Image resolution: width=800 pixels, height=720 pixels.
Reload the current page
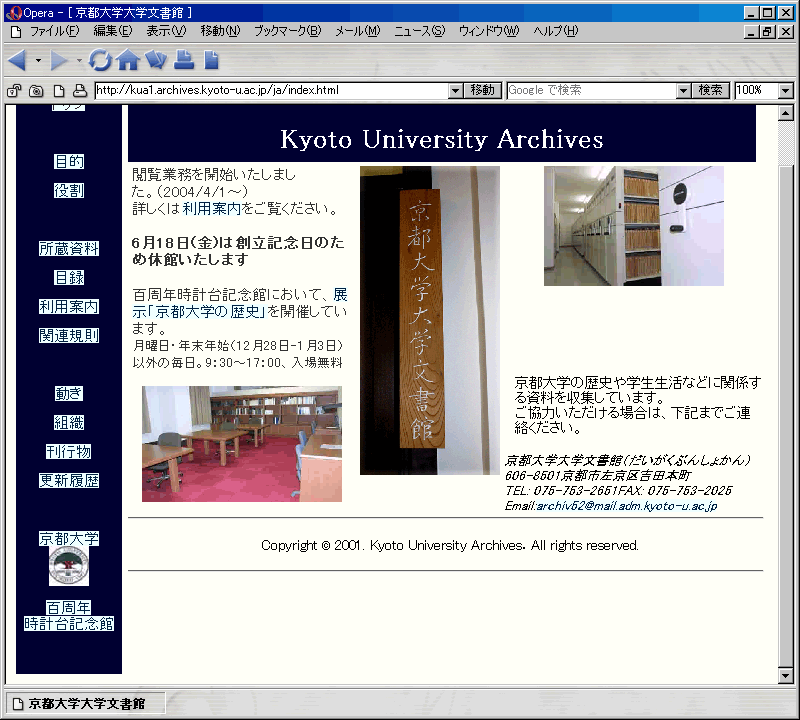click(x=100, y=60)
